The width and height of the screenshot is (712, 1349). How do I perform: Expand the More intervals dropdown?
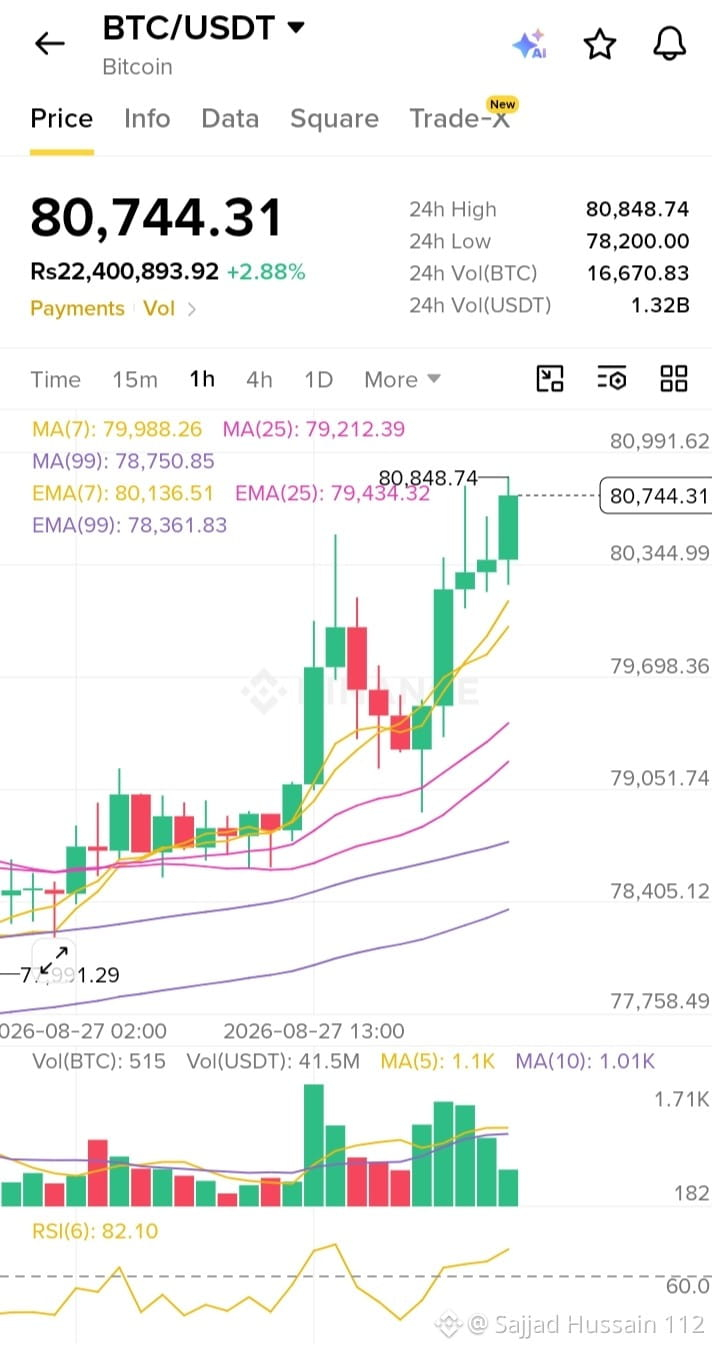coord(402,380)
